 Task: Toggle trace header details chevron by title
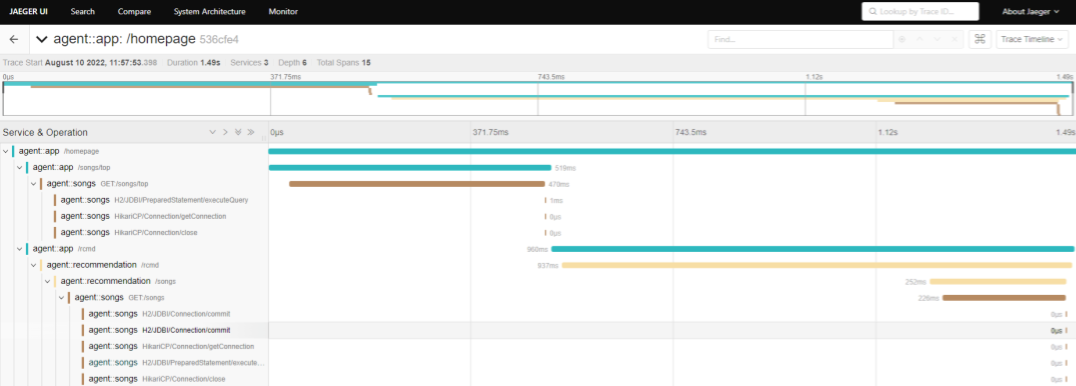[x=43, y=39]
